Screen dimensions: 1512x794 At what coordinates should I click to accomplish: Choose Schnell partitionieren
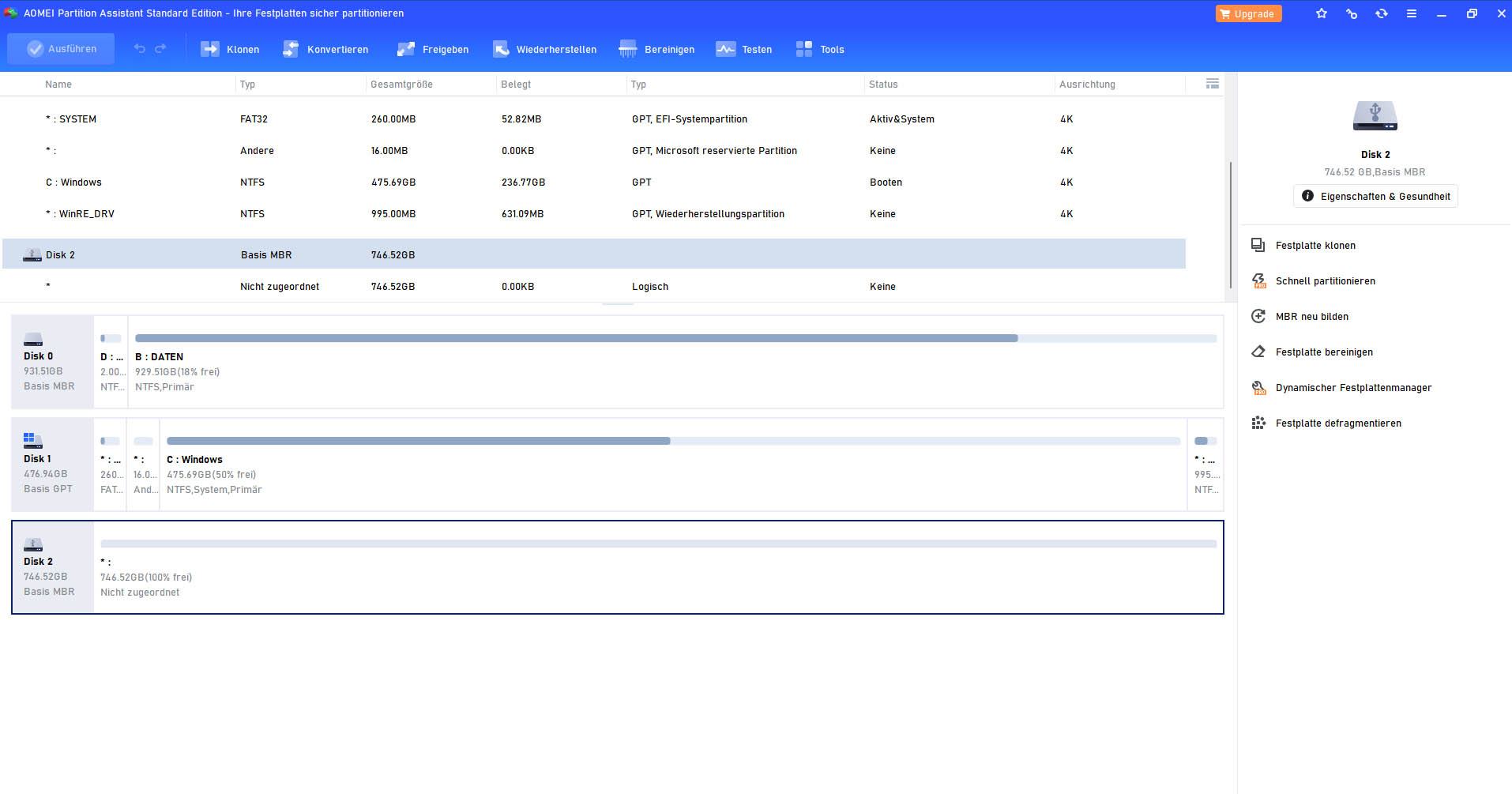tap(1325, 281)
